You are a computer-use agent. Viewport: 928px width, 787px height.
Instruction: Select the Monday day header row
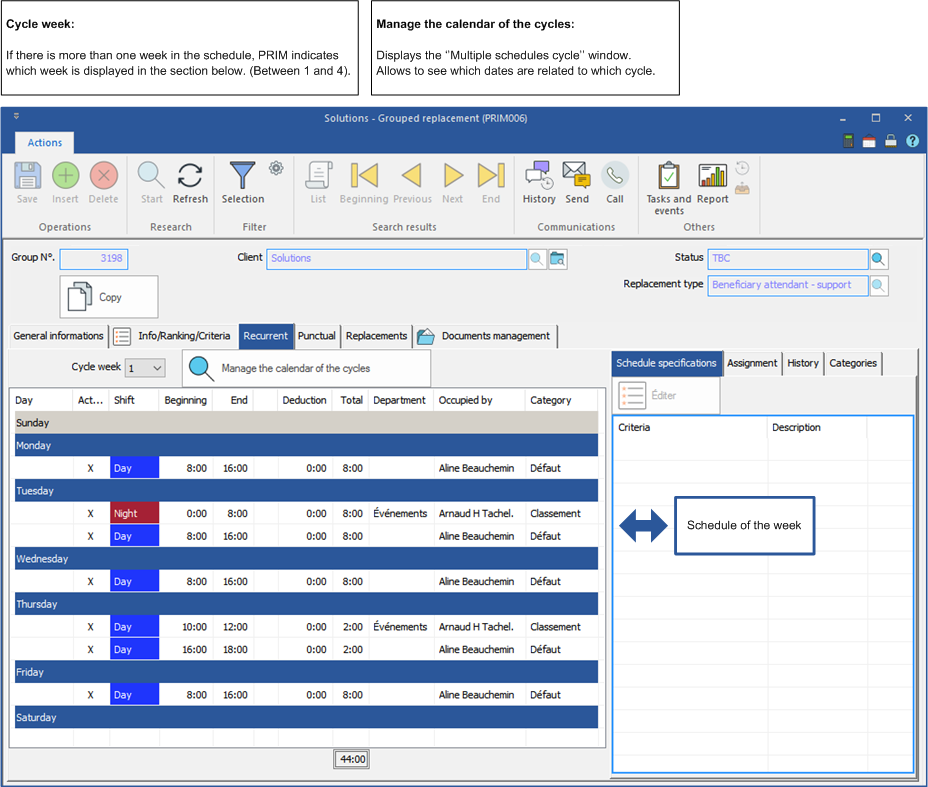307,446
